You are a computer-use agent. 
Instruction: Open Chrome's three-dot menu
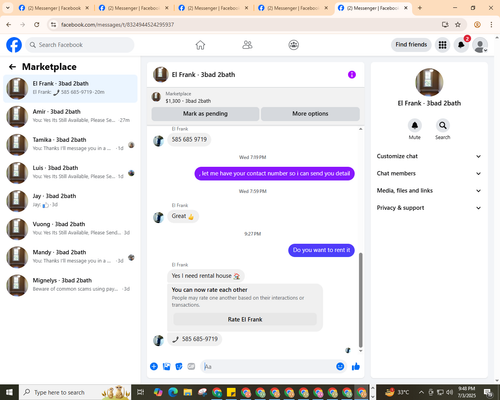pos(491,25)
